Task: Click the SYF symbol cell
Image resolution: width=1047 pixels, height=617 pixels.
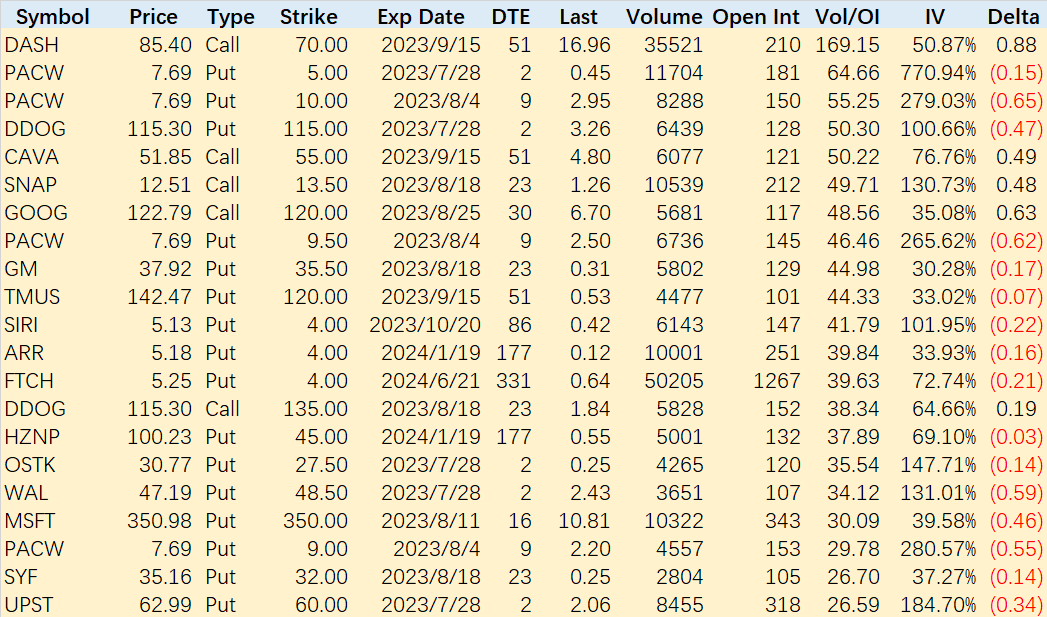Action: 21,578
